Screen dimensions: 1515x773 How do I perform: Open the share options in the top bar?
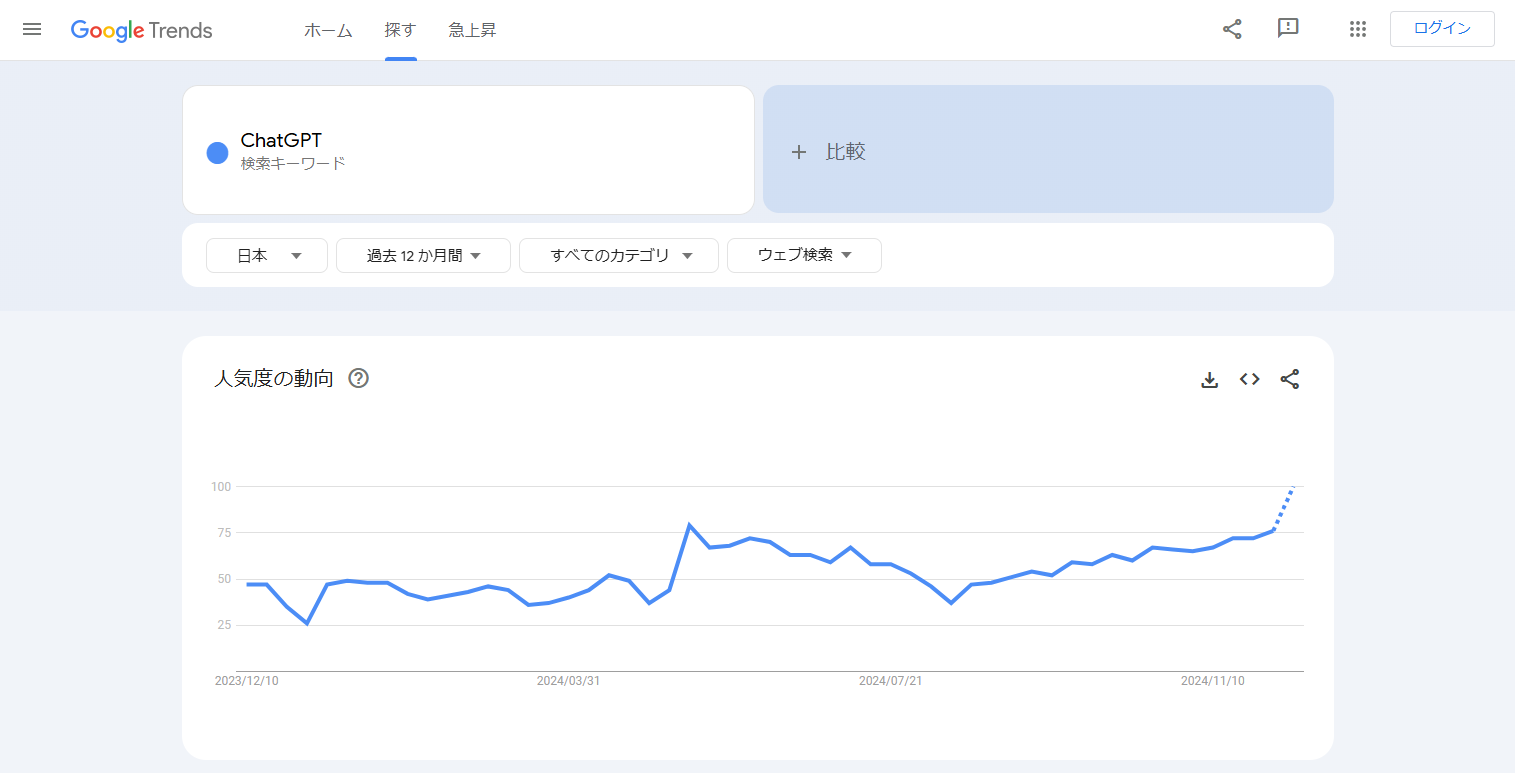pos(1231,29)
